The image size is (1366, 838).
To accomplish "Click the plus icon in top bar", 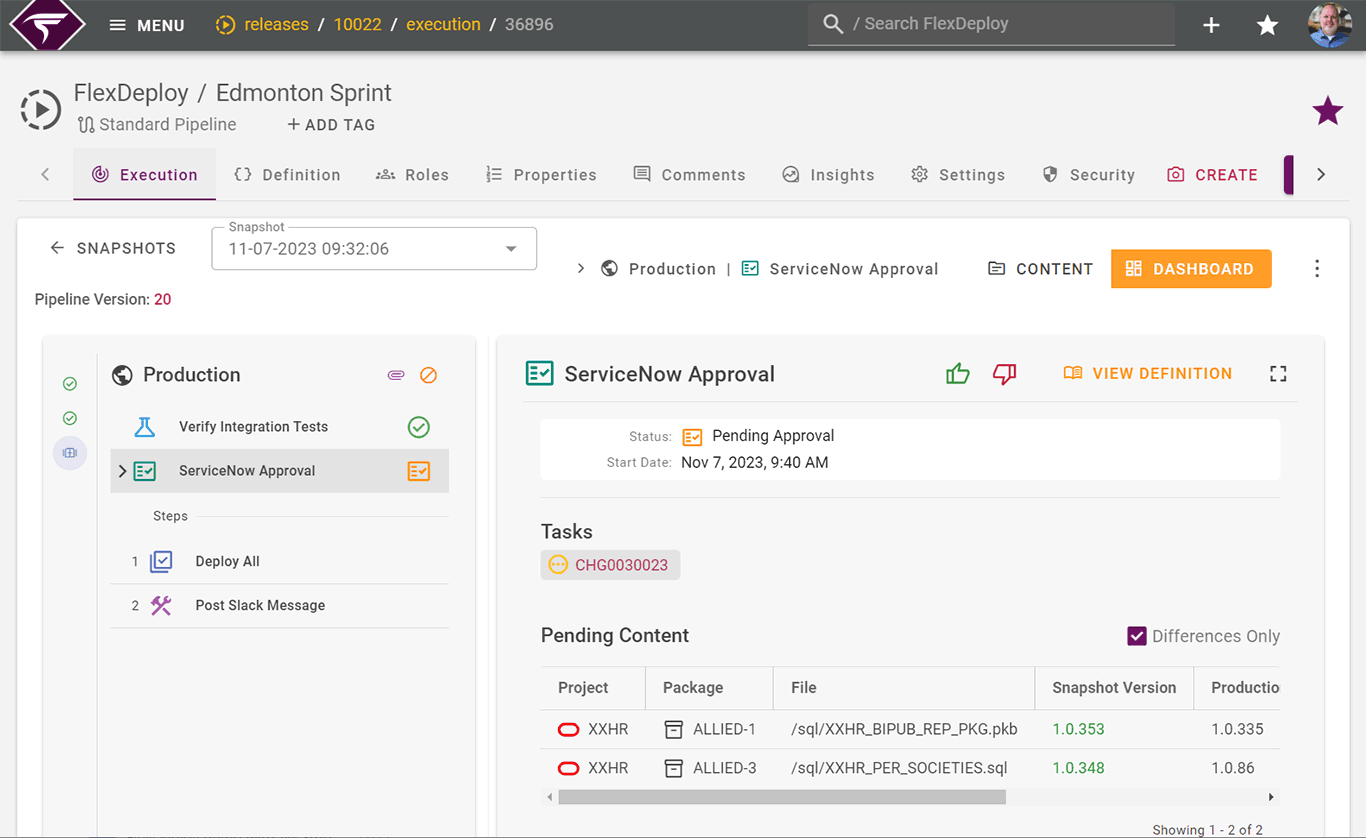I will (x=1211, y=25).
